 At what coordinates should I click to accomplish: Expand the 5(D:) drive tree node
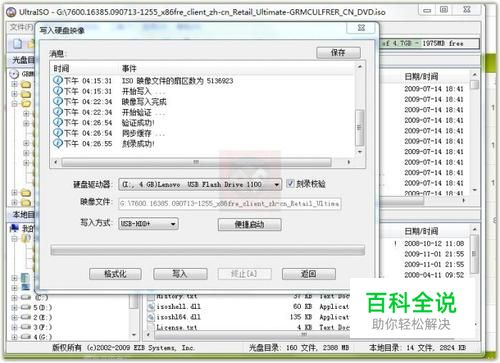pos(14,307)
